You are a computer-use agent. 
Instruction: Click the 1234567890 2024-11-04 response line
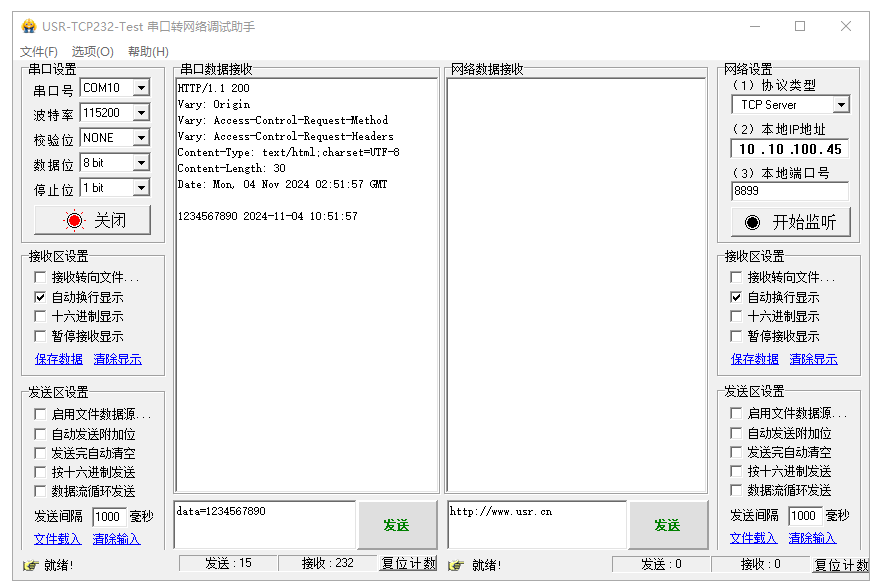267,216
